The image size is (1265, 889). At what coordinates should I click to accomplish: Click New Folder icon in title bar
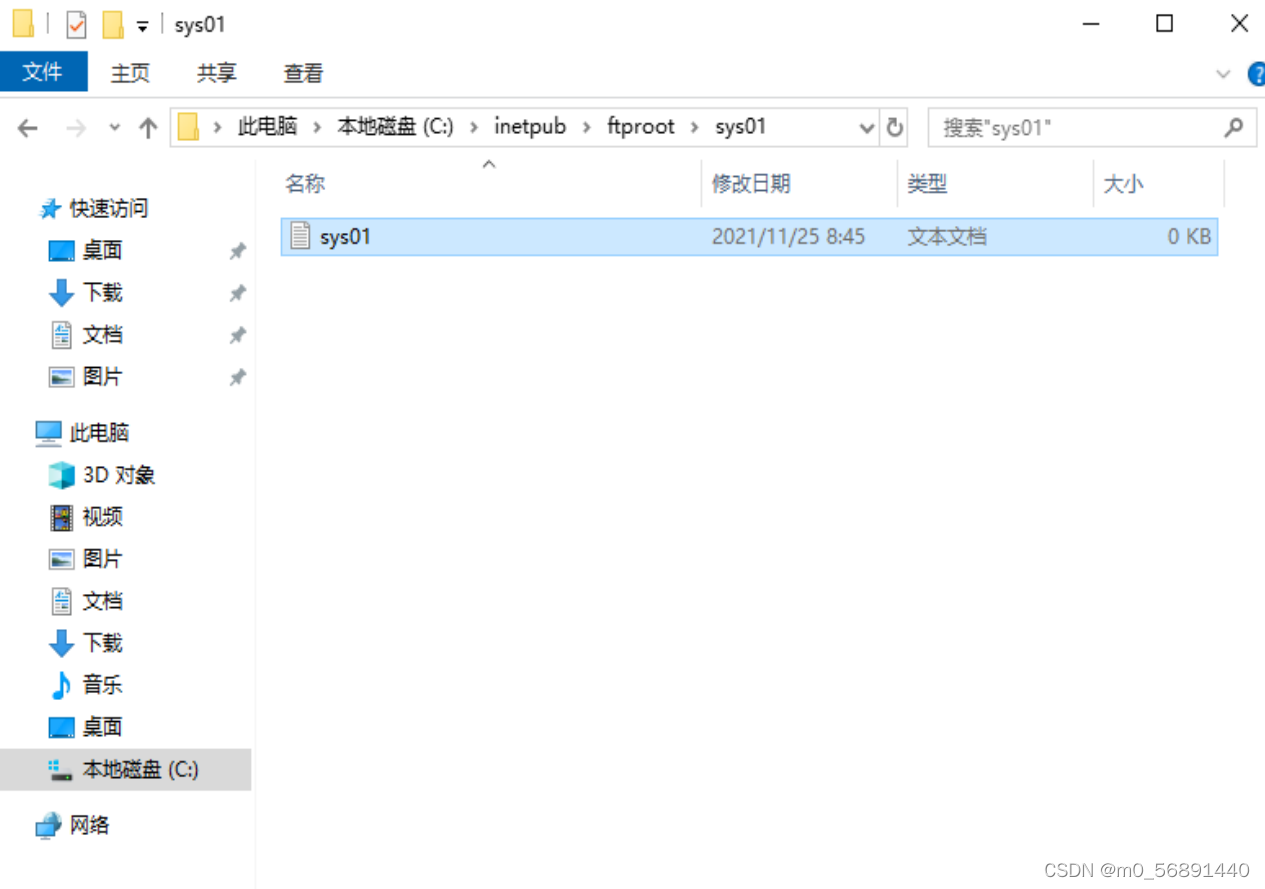tap(113, 24)
